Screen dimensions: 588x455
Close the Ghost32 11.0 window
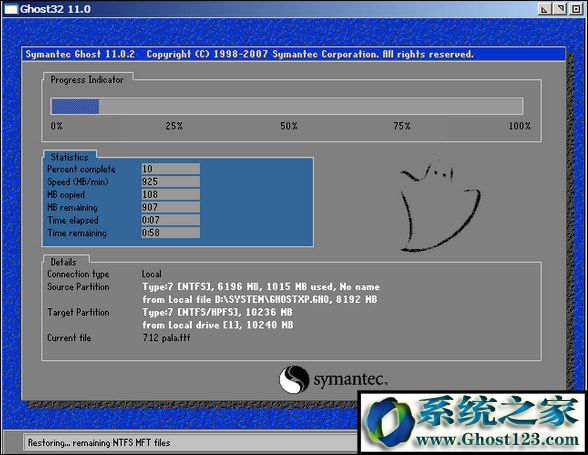click(x=576, y=9)
